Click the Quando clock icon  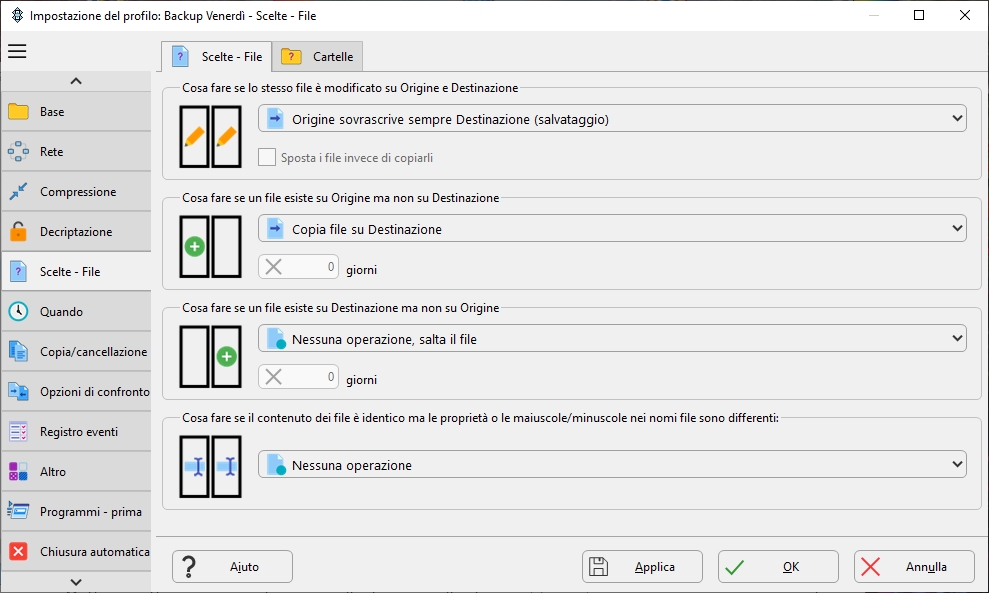18,312
